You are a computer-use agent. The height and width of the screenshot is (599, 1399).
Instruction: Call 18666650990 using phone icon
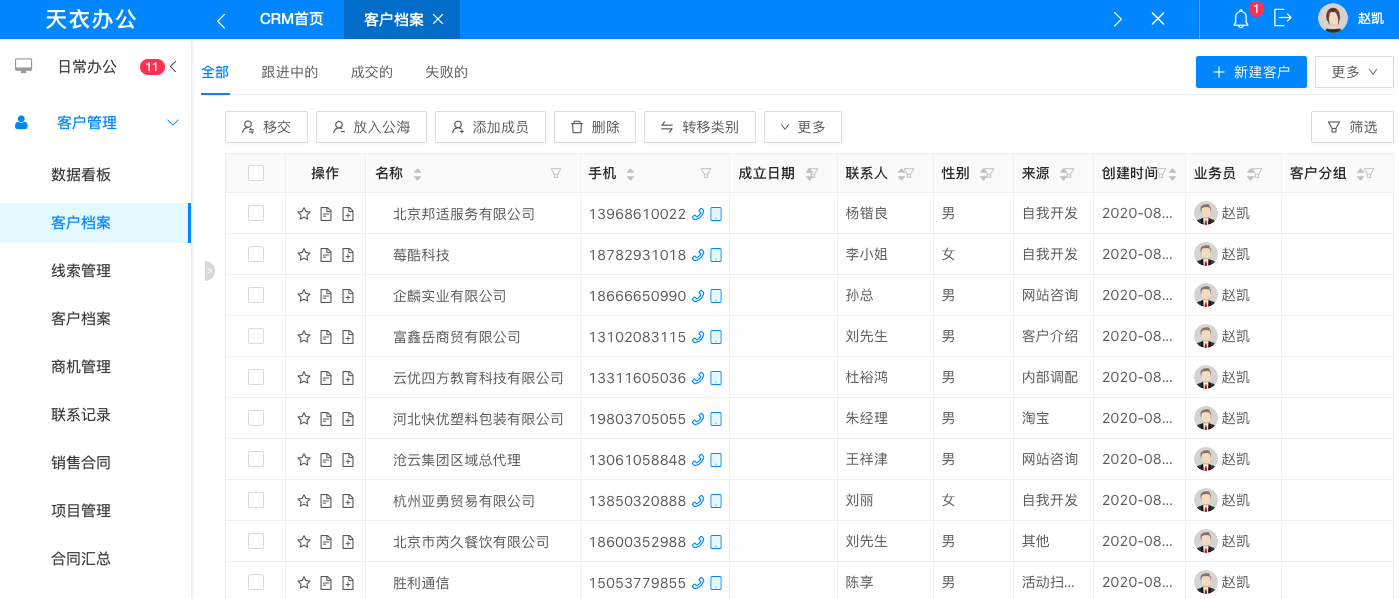point(698,296)
